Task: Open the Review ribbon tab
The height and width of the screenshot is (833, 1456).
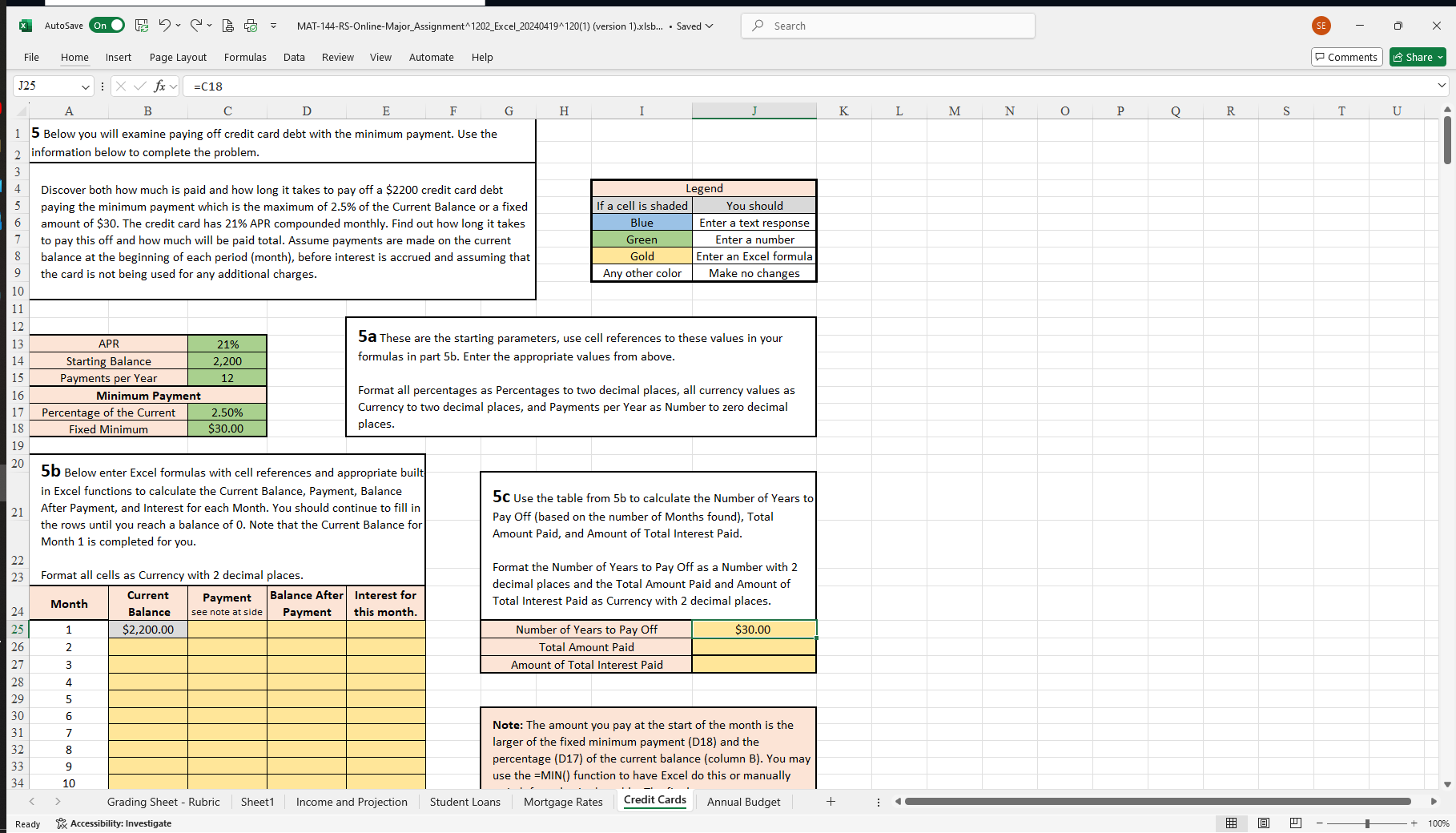Action: click(x=338, y=57)
